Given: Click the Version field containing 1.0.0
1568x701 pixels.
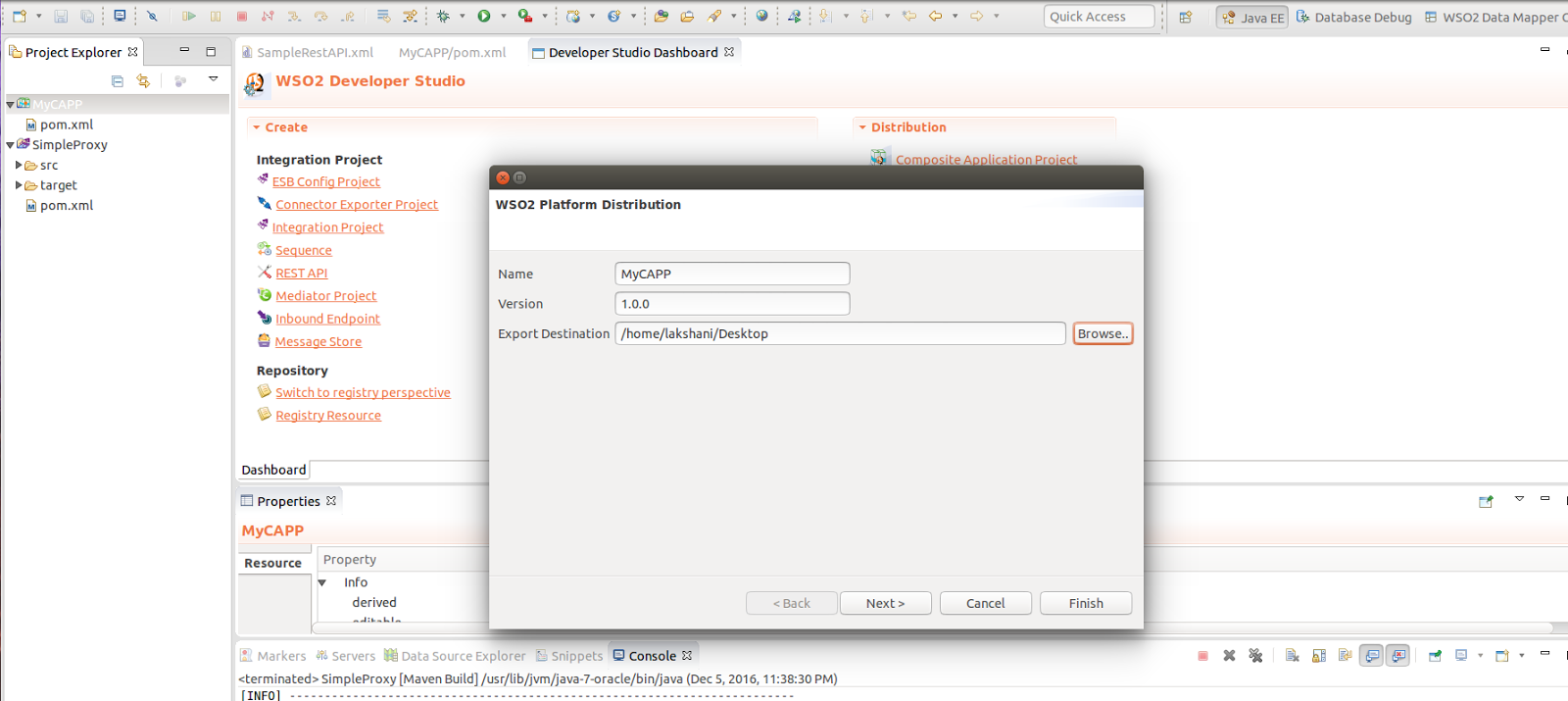Looking at the screenshot, I should pyautogui.click(x=732, y=304).
